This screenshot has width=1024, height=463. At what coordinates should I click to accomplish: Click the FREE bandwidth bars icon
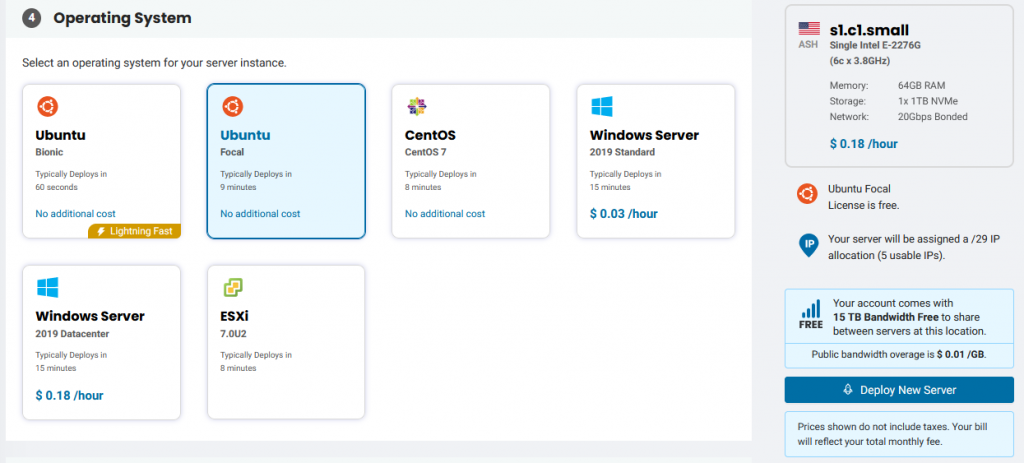[810, 314]
